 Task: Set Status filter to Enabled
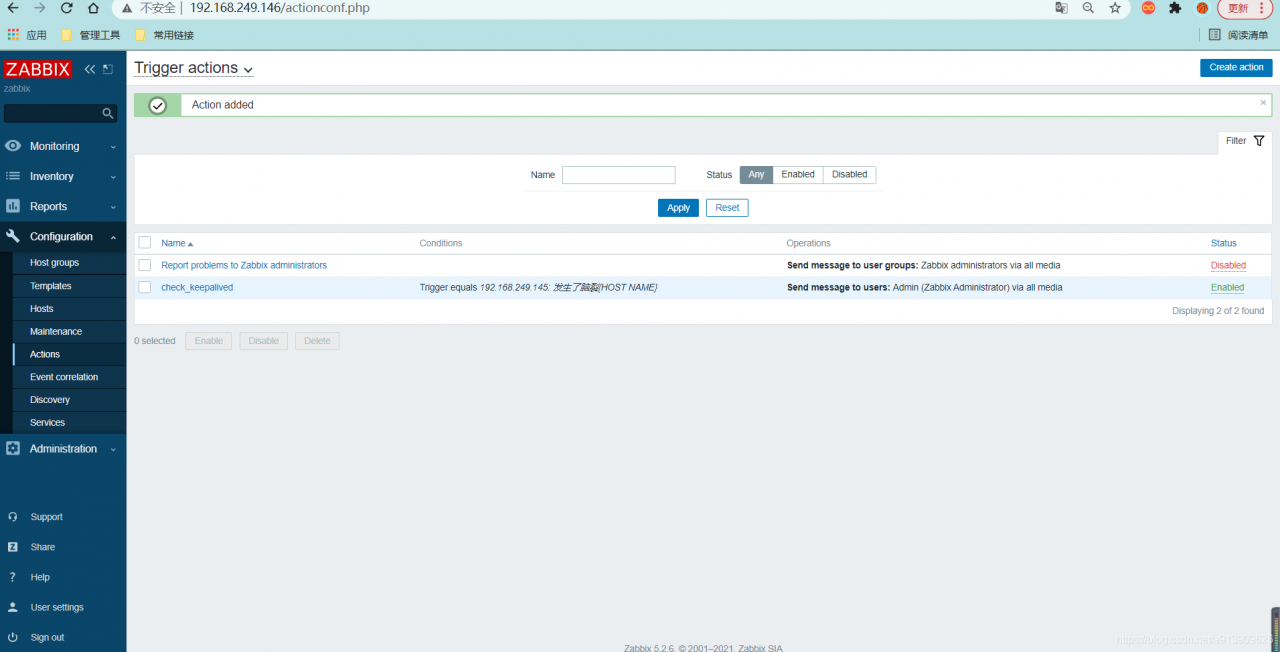tap(798, 175)
